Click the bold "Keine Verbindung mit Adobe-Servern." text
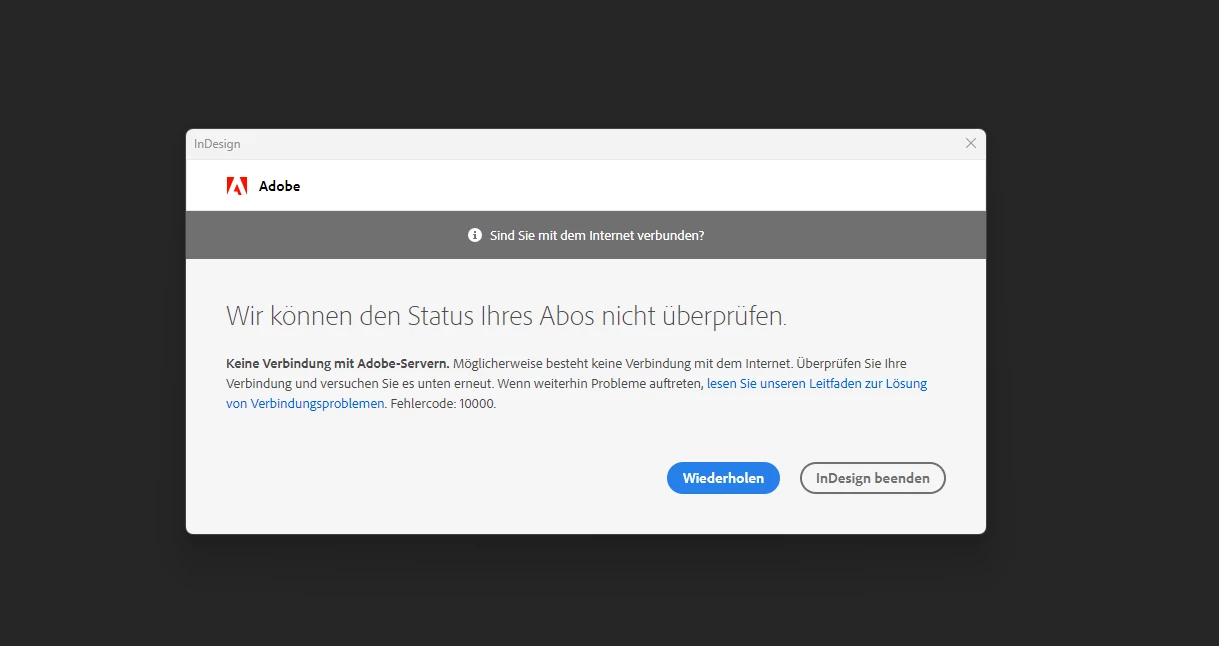 tap(338, 363)
